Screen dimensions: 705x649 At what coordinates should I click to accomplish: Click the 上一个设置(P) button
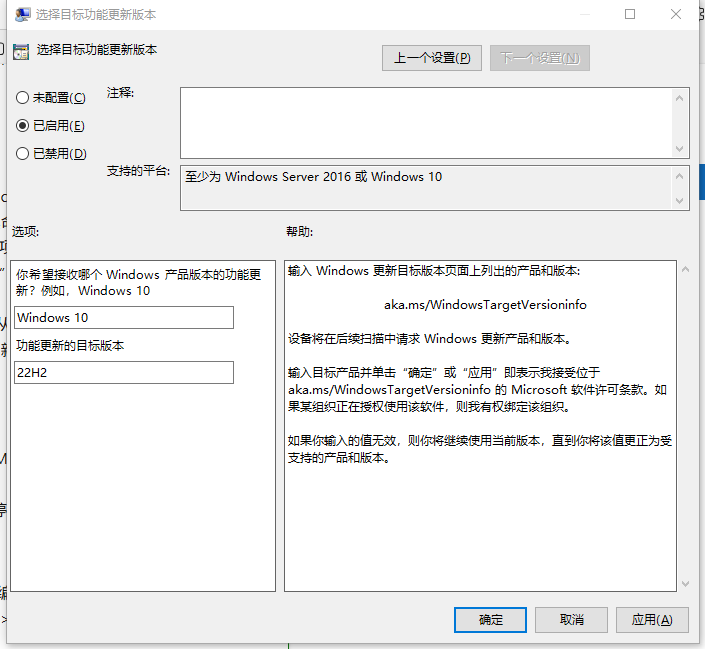(432, 58)
